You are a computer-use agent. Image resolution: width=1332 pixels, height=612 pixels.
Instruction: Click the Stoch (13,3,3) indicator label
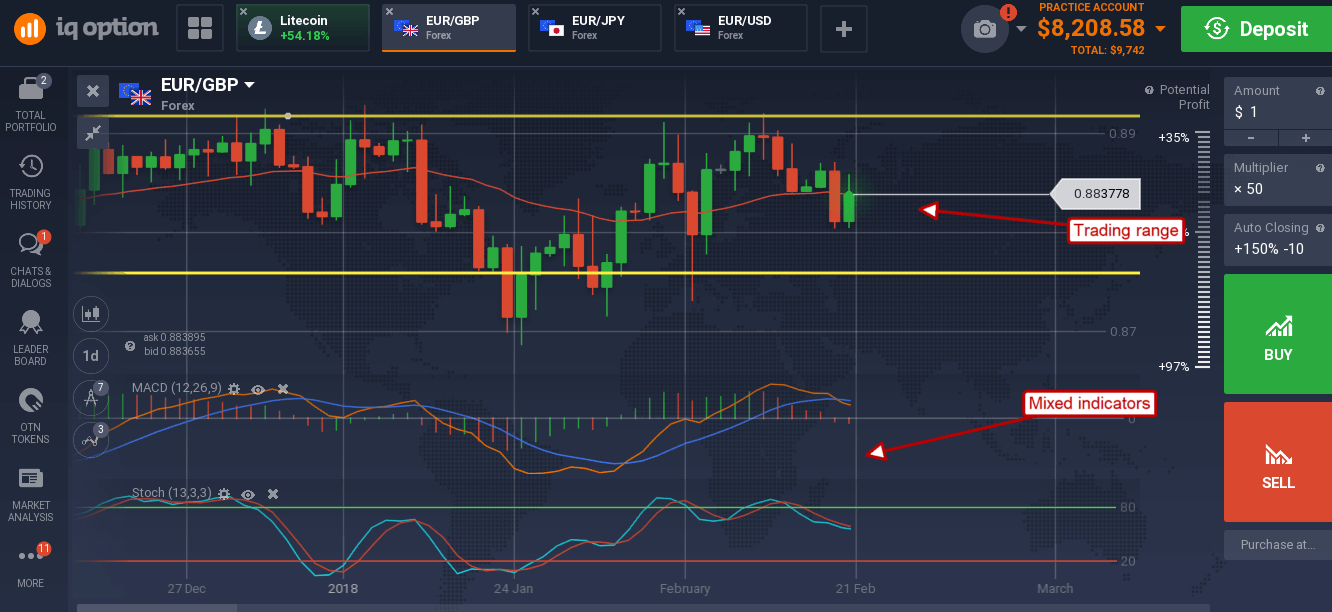[171, 494]
